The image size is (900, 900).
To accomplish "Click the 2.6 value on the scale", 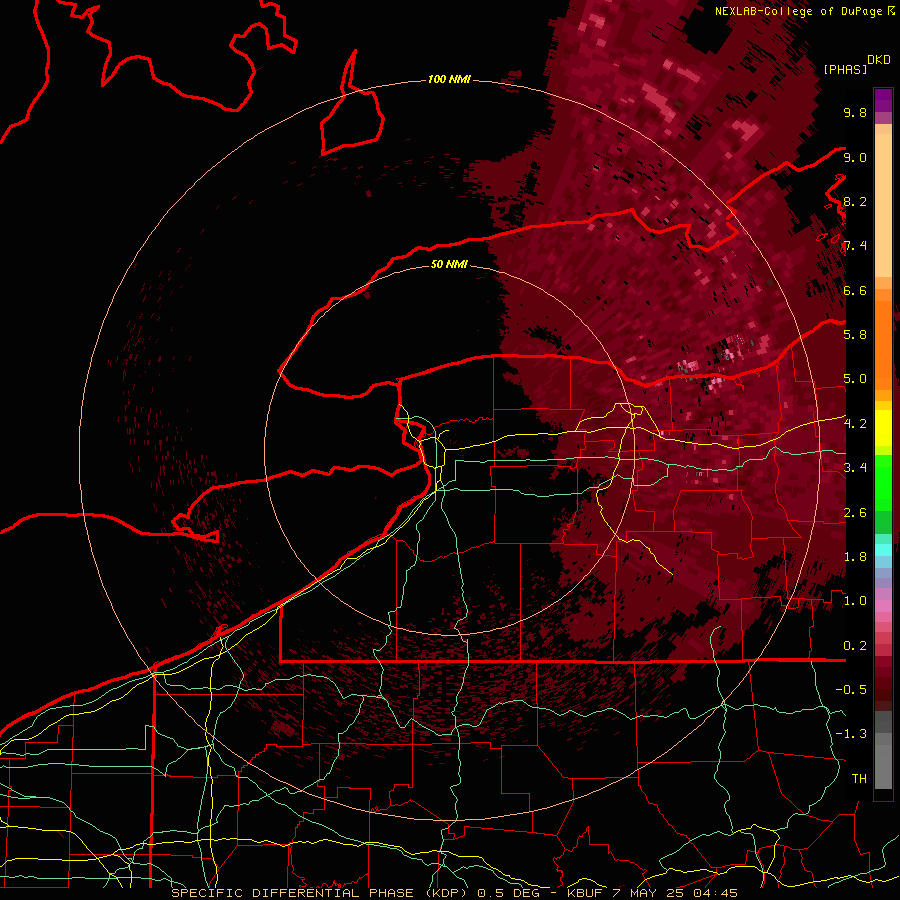I will pyautogui.click(x=855, y=513).
